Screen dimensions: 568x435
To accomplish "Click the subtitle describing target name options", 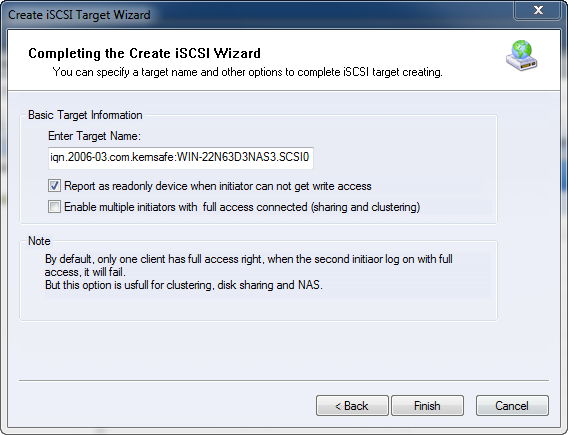I will pos(247,72).
